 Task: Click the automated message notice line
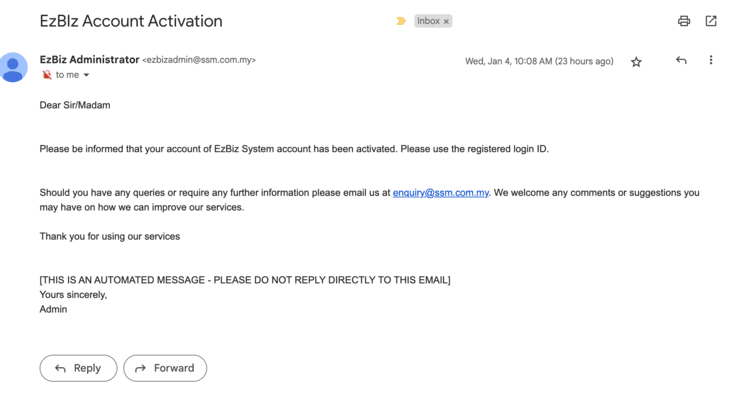pyautogui.click(x=245, y=280)
